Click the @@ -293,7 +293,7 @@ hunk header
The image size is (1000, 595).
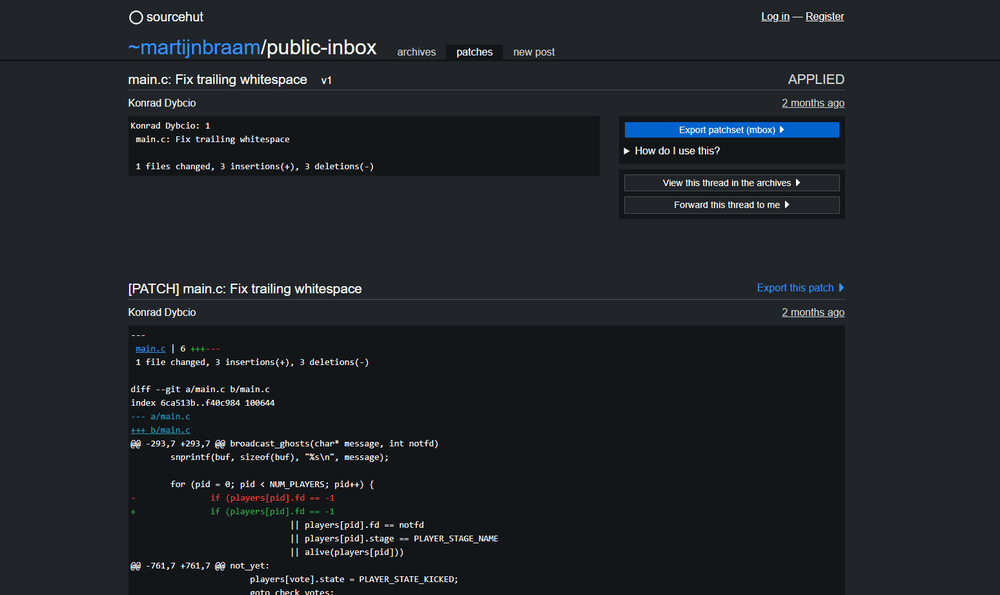point(284,444)
